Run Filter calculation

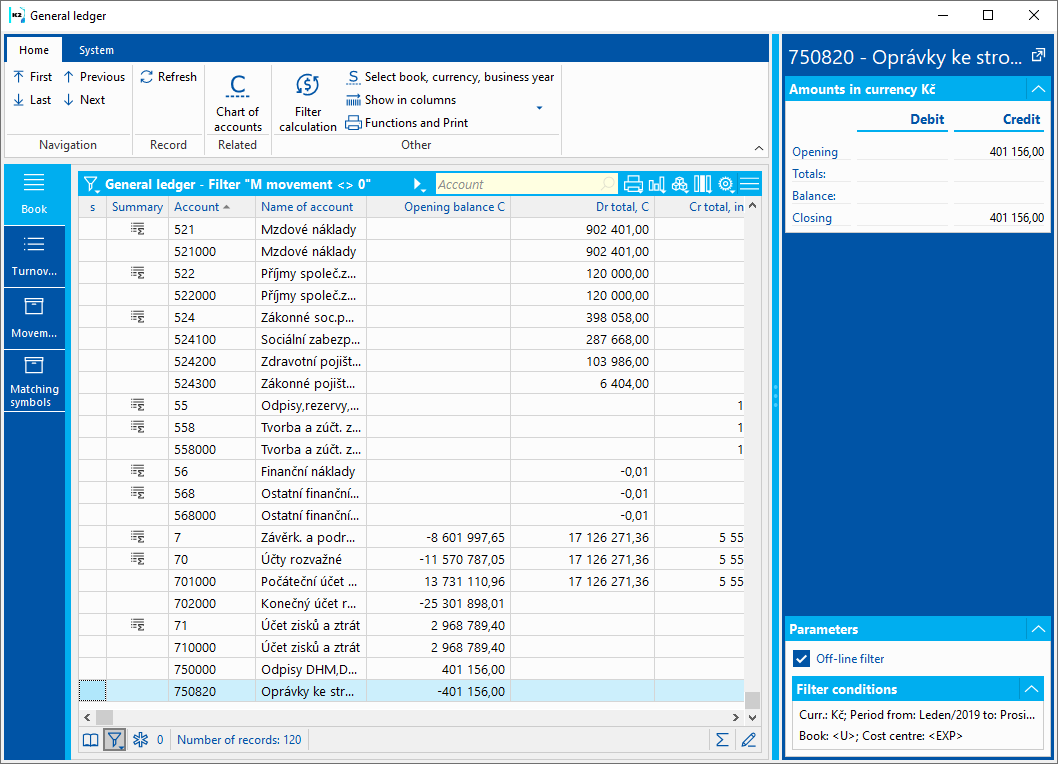[308, 103]
